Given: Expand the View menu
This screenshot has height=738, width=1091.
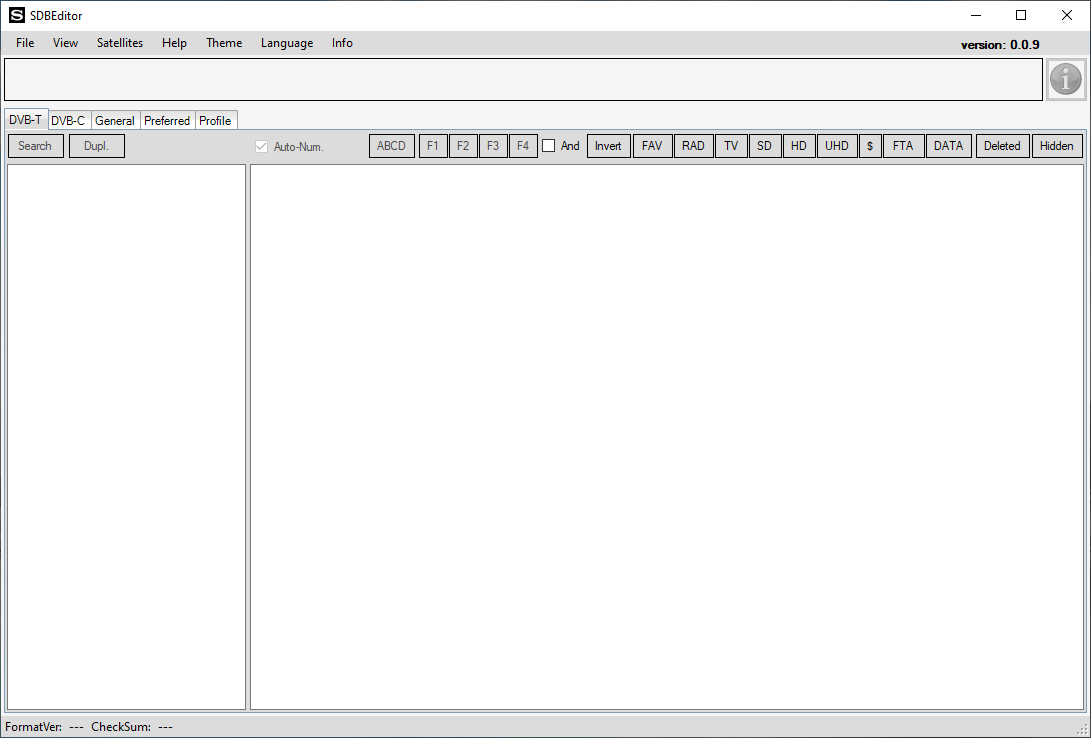Looking at the screenshot, I should 66,43.
